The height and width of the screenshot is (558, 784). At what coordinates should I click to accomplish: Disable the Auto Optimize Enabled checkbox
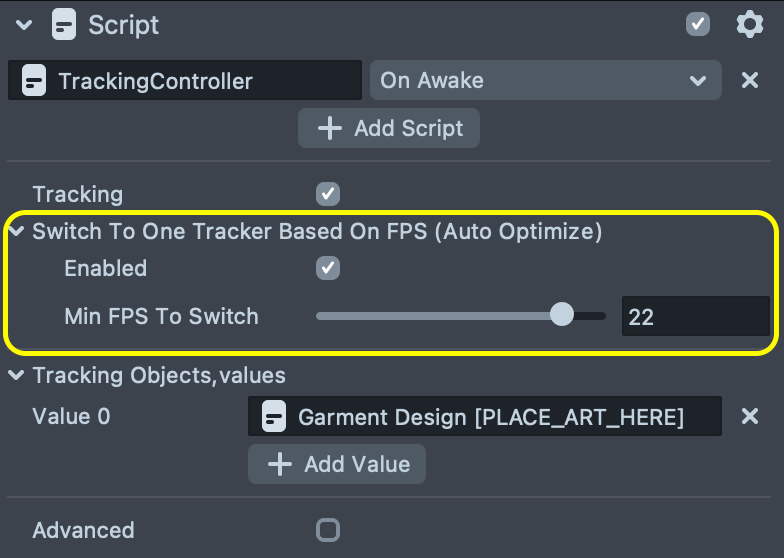tap(327, 268)
